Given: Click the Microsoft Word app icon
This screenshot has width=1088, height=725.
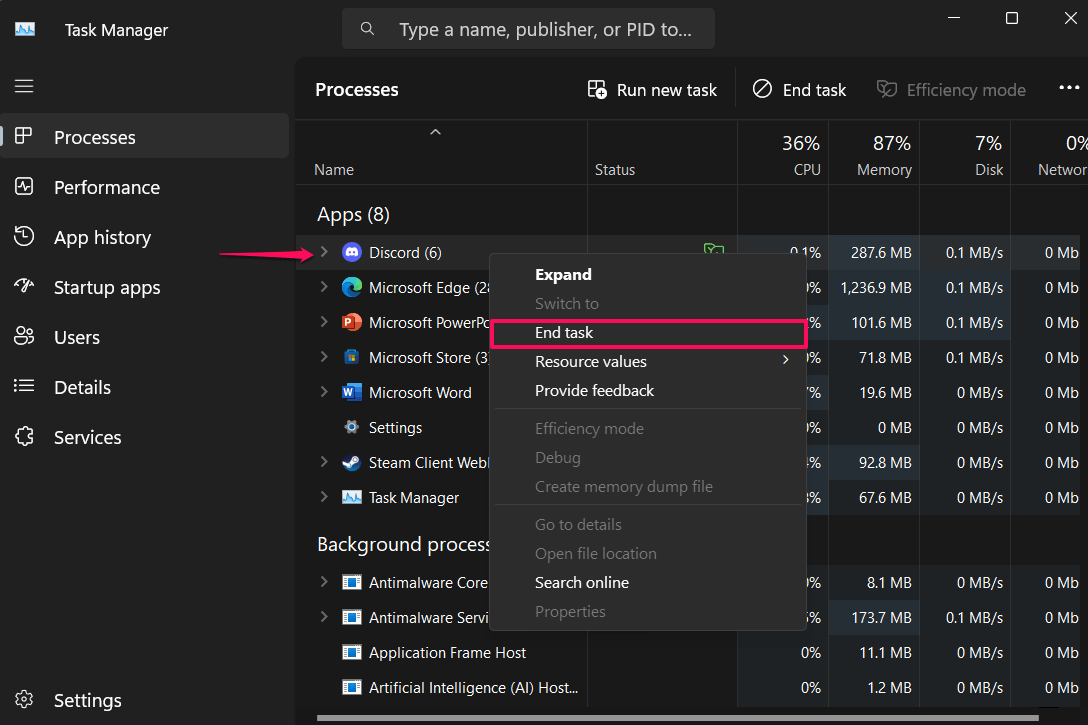Looking at the screenshot, I should (352, 393).
